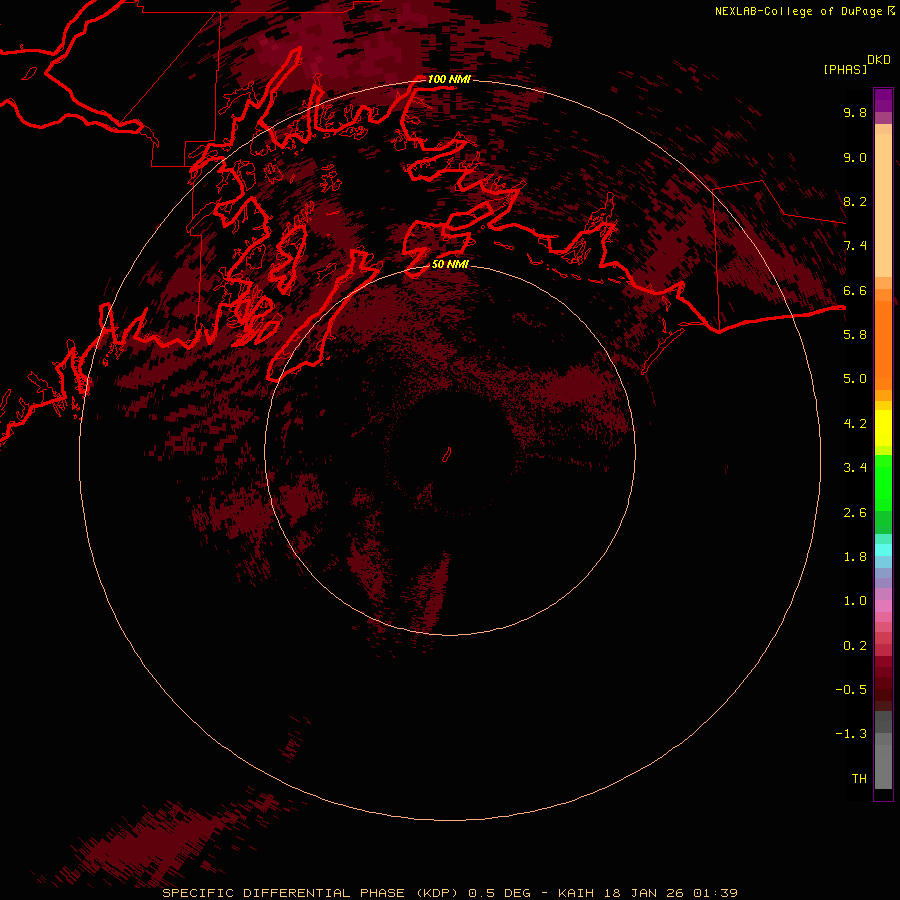This screenshot has width=900, height=900.
Task: Click the NEXLAB-College of DuPage credit text
Action: pos(799,11)
